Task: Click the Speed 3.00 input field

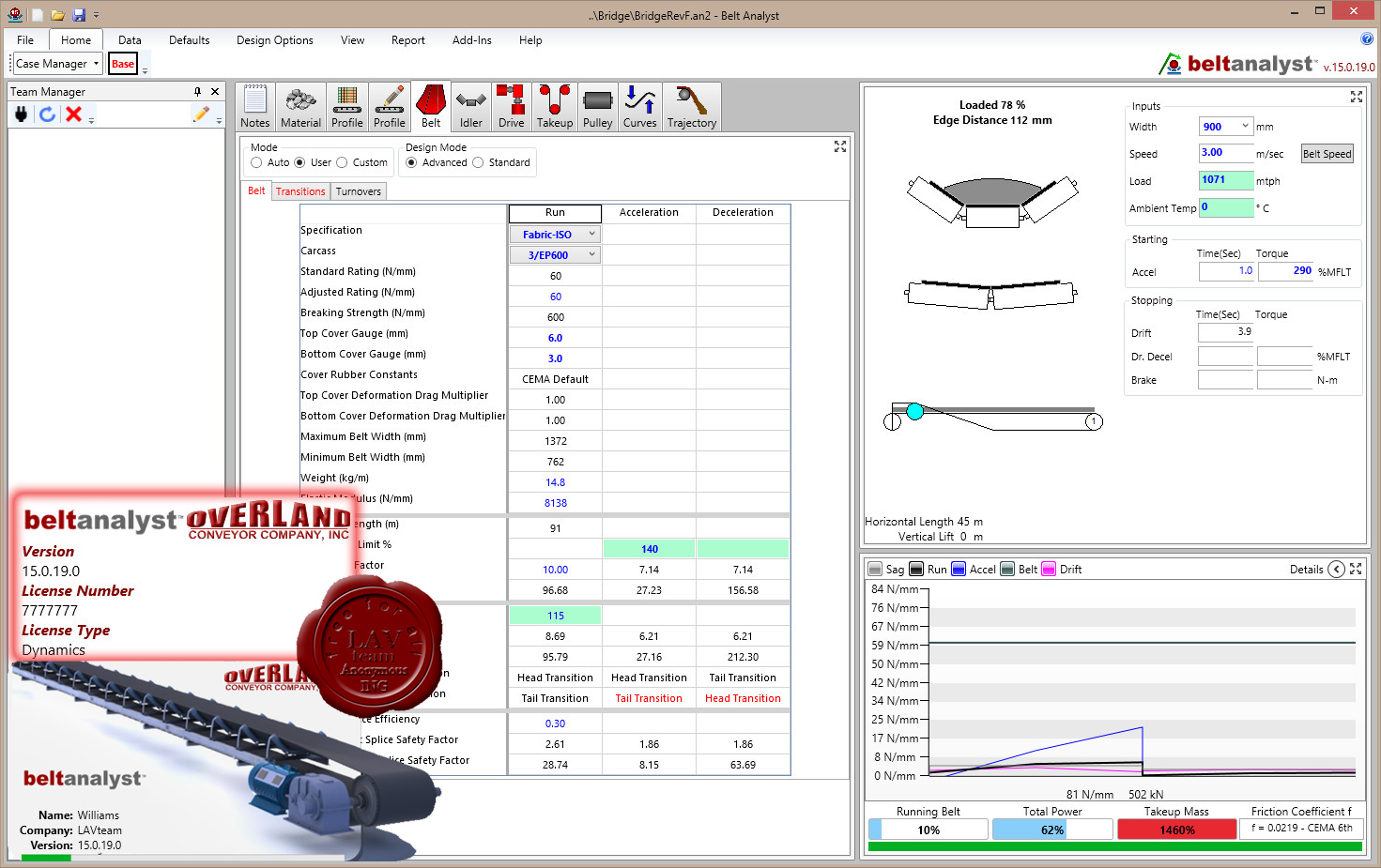Action: click(1226, 153)
